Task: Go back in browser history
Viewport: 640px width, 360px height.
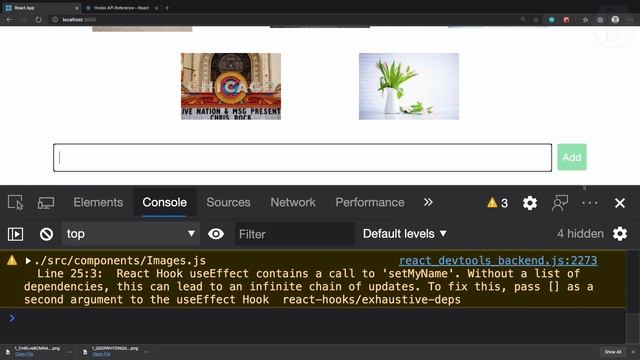Action: 9,20
